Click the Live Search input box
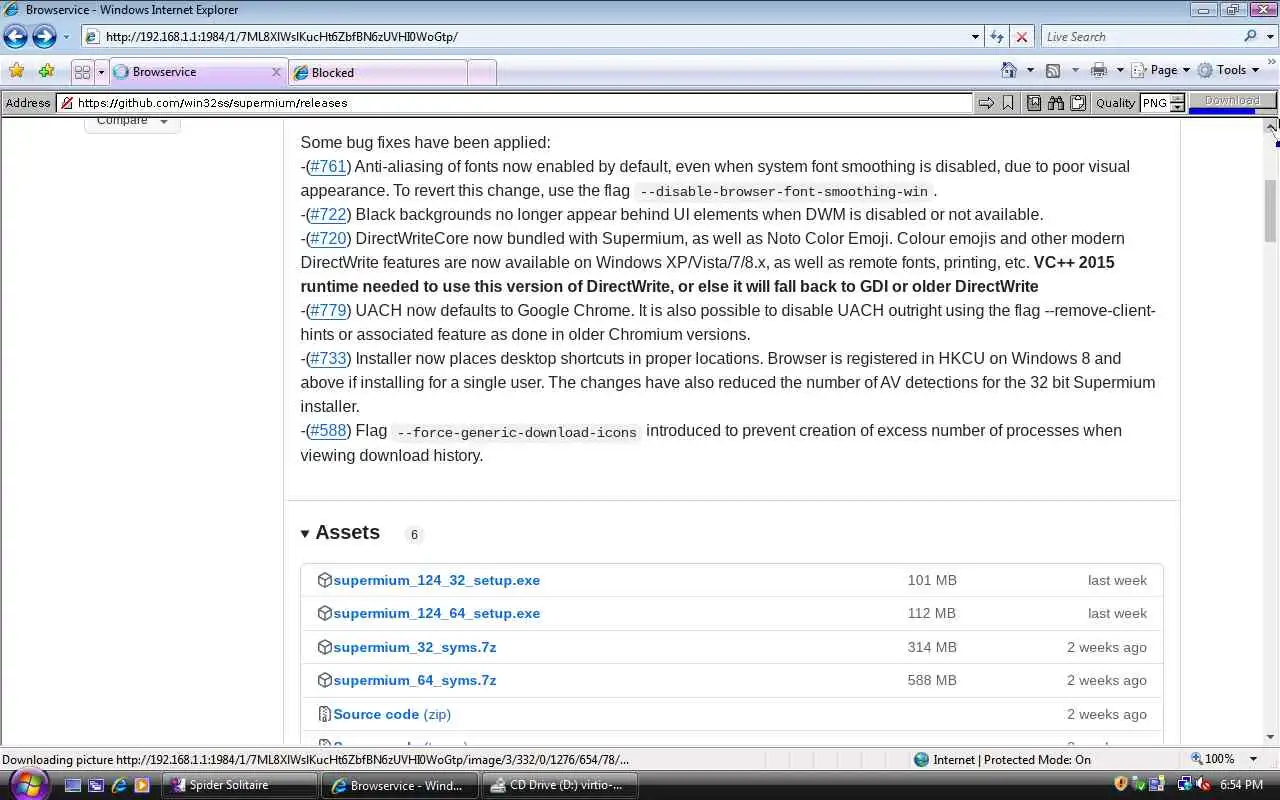 pyautogui.click(x=1140, y=37)
